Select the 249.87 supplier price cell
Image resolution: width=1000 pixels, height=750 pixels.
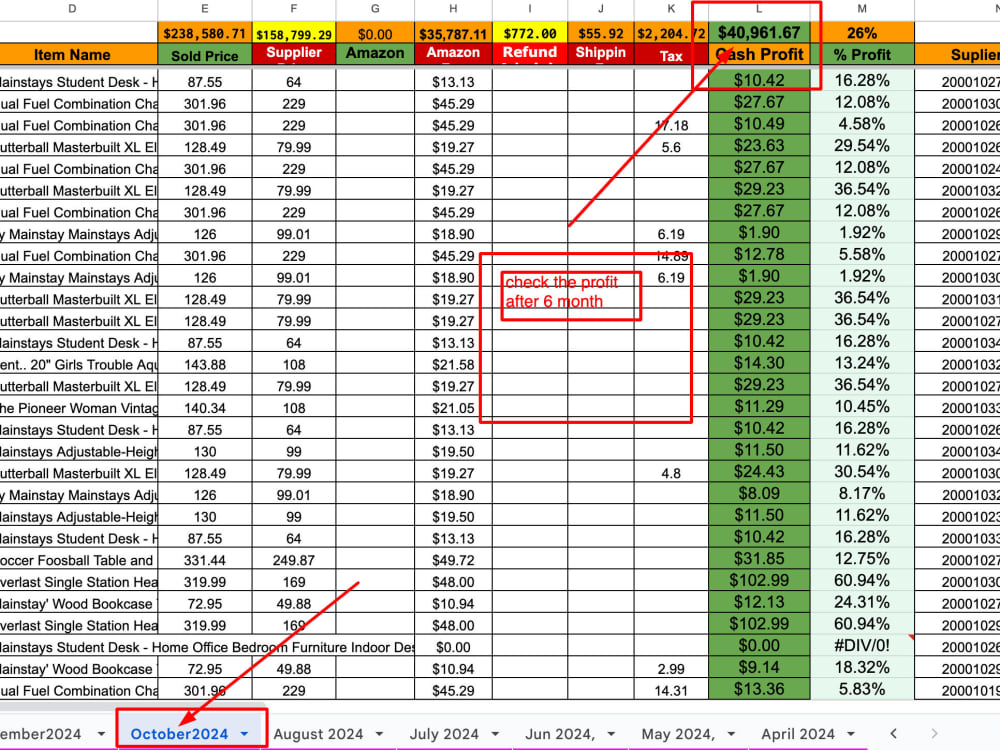293,560
